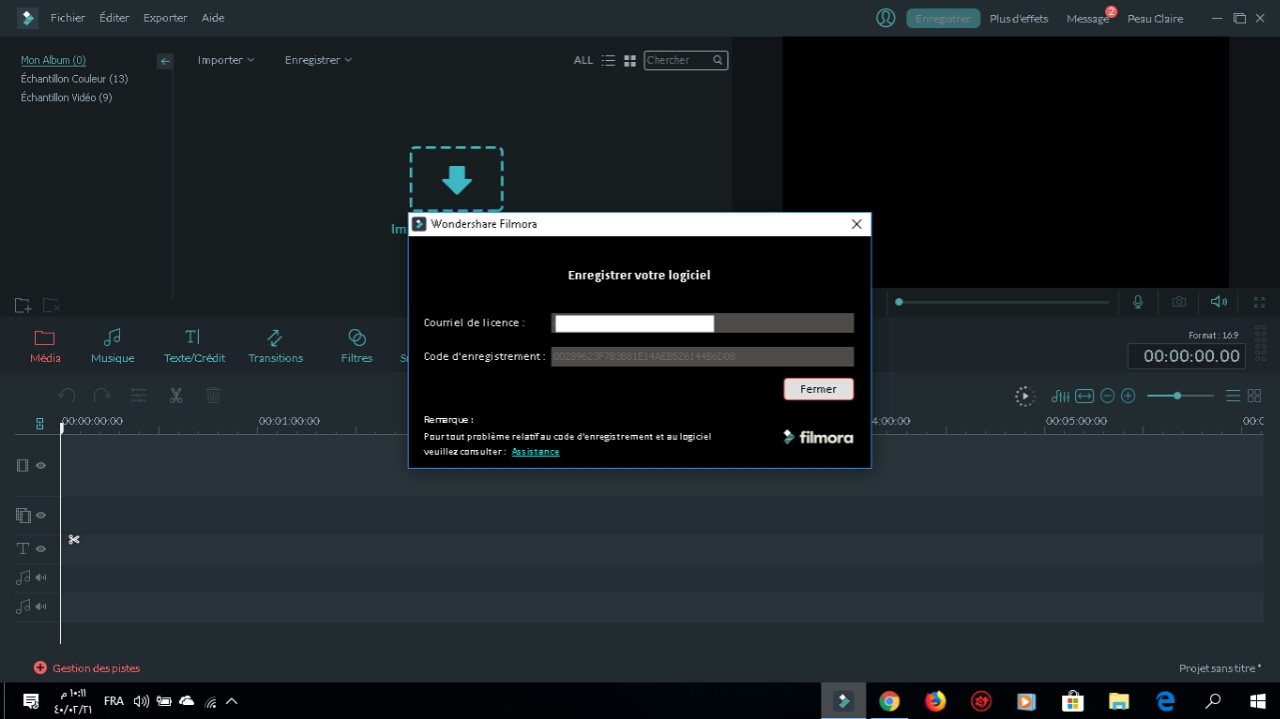
Task: Delete the selected album folder
Action: point(51,305)
